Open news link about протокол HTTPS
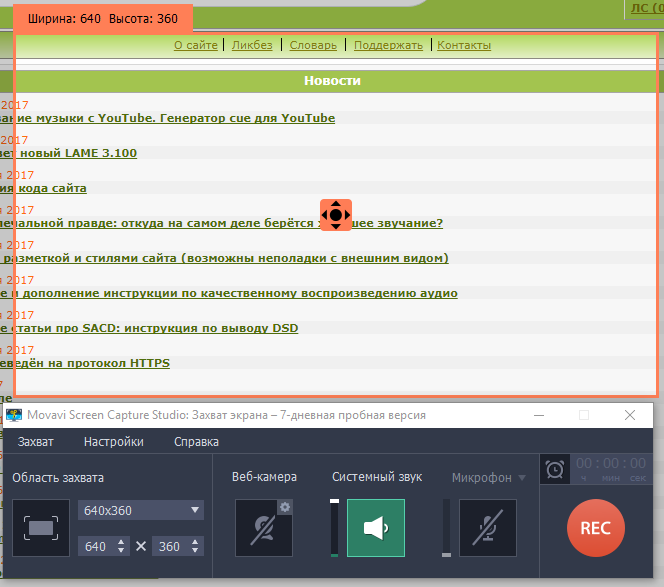This screenshot has width=664, height=587. (85, 363)
